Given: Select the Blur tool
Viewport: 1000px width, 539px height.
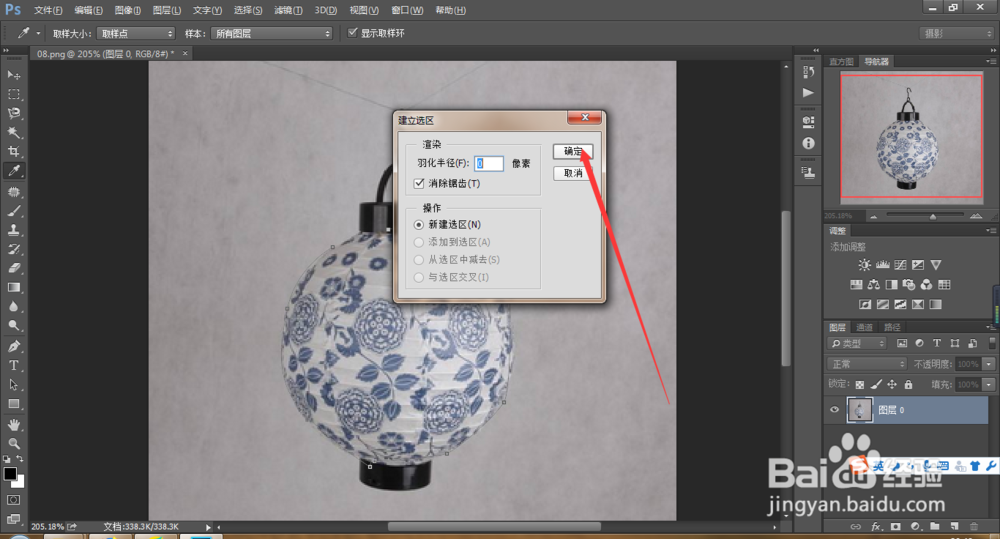Looking at the screenshot, I should pos(13,307).
